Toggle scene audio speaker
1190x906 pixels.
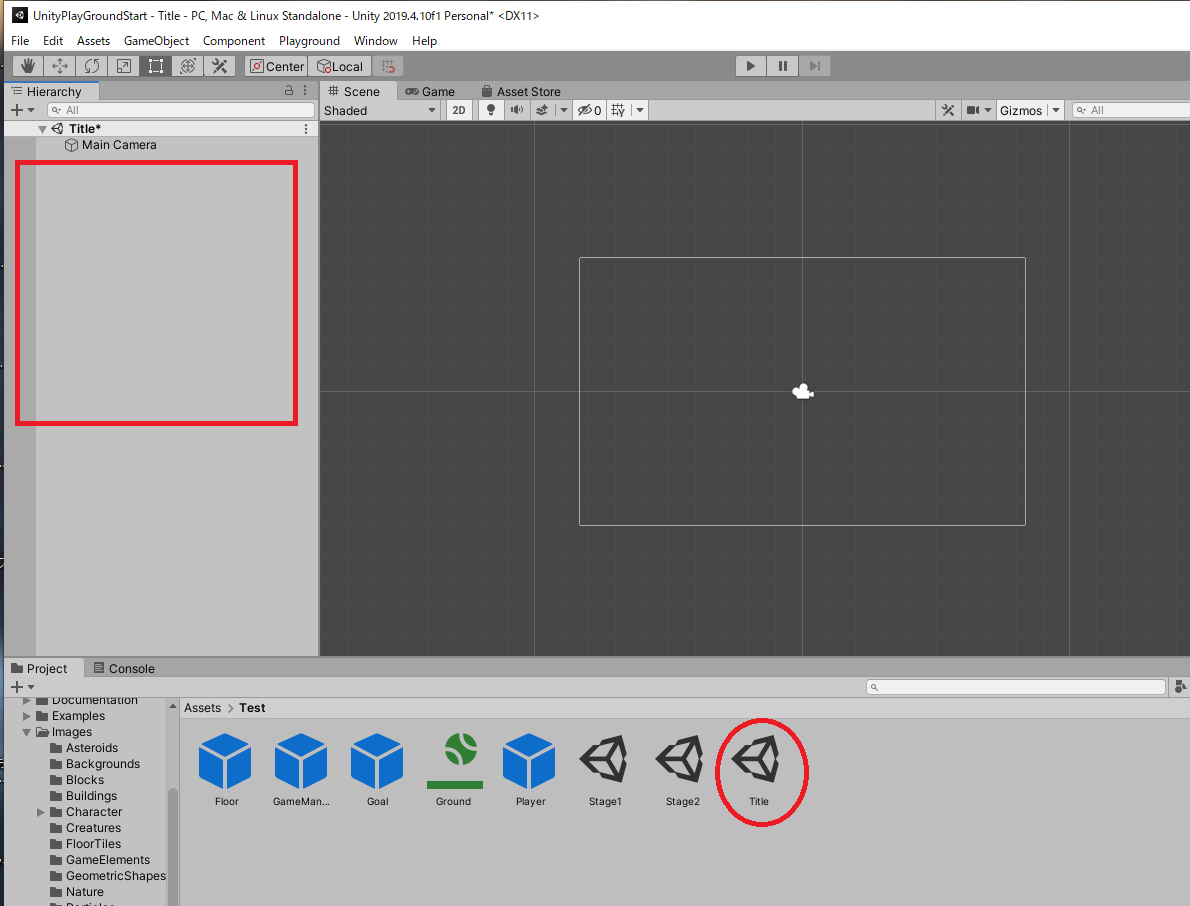point(517,111)
